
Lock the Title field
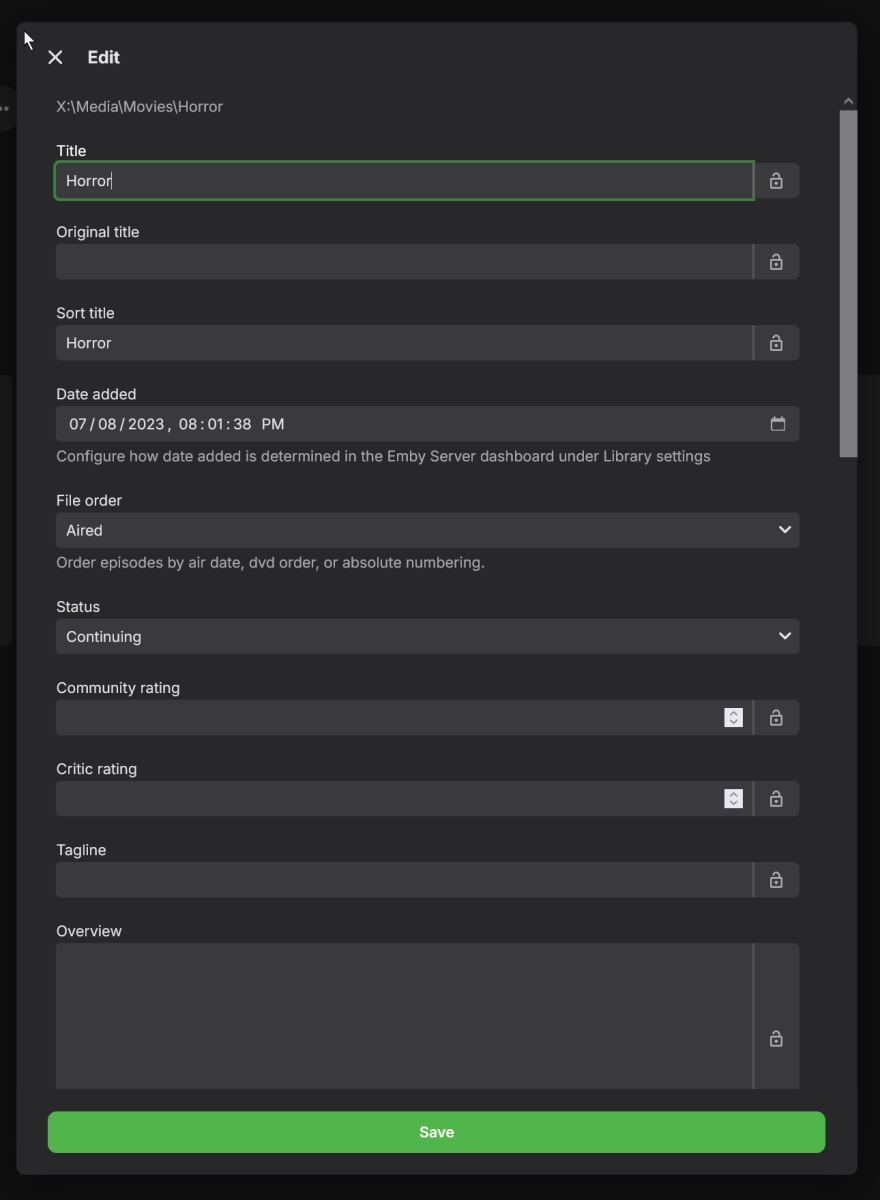point(776,181)
